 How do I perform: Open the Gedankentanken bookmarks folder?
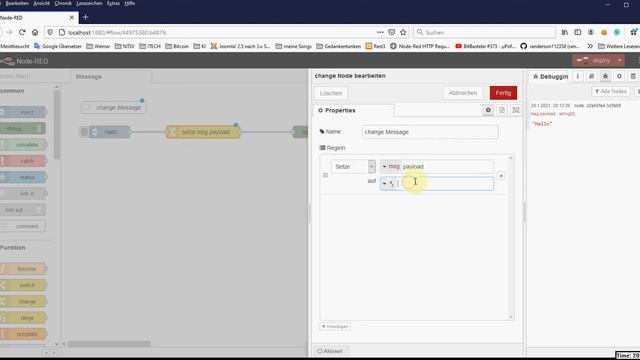pos(339,46)
